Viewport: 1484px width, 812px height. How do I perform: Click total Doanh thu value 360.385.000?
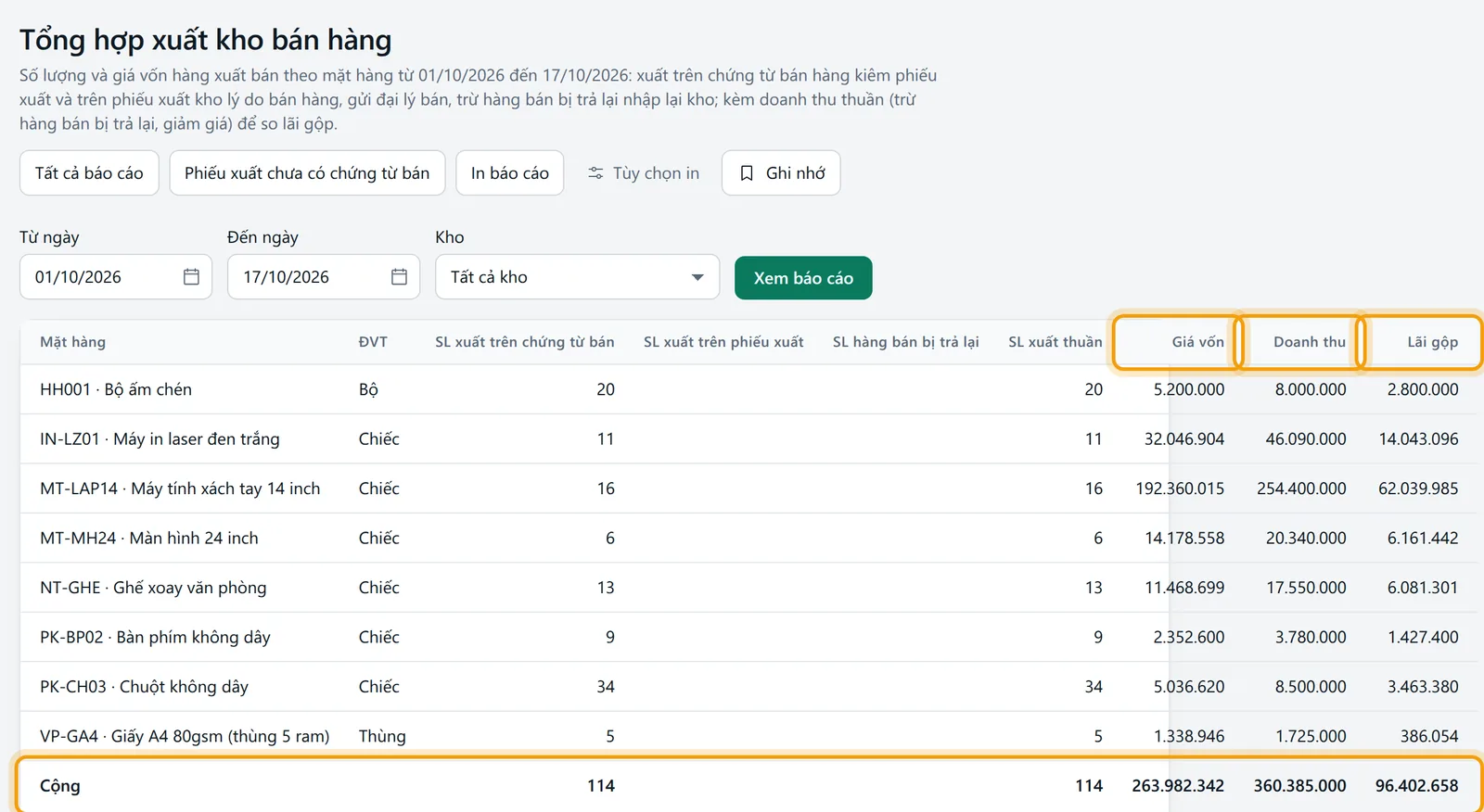click(x=1299, y=786)
